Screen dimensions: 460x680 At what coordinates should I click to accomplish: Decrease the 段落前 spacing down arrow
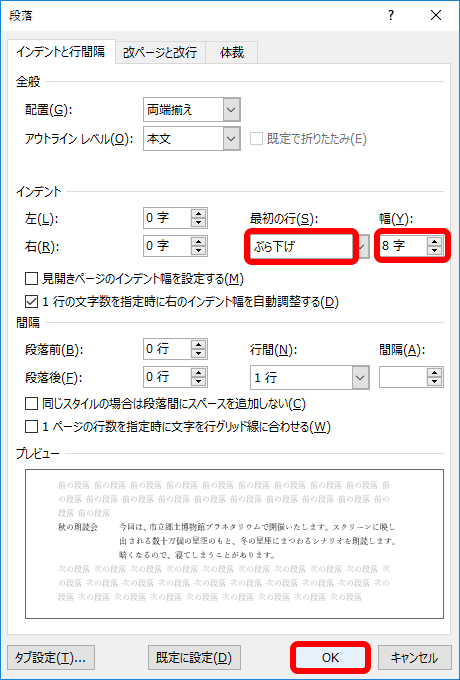click(199, 354)
